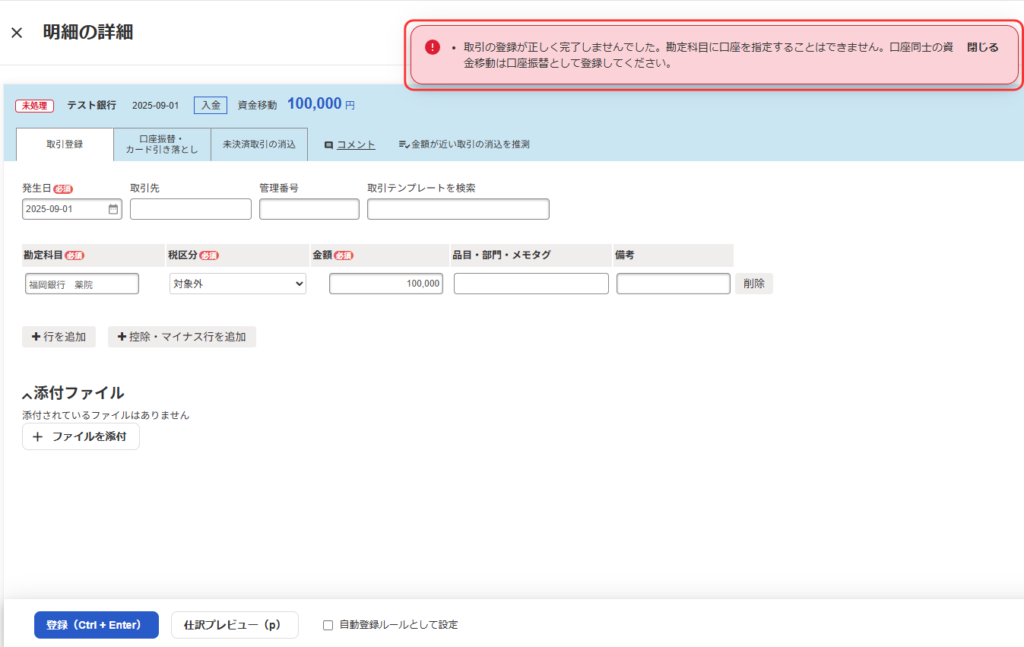Open the 税区分 dropdown showing 対象外
Viewport: 1024px width, 647px height.
pyautogui.click(x=238, y=284)
